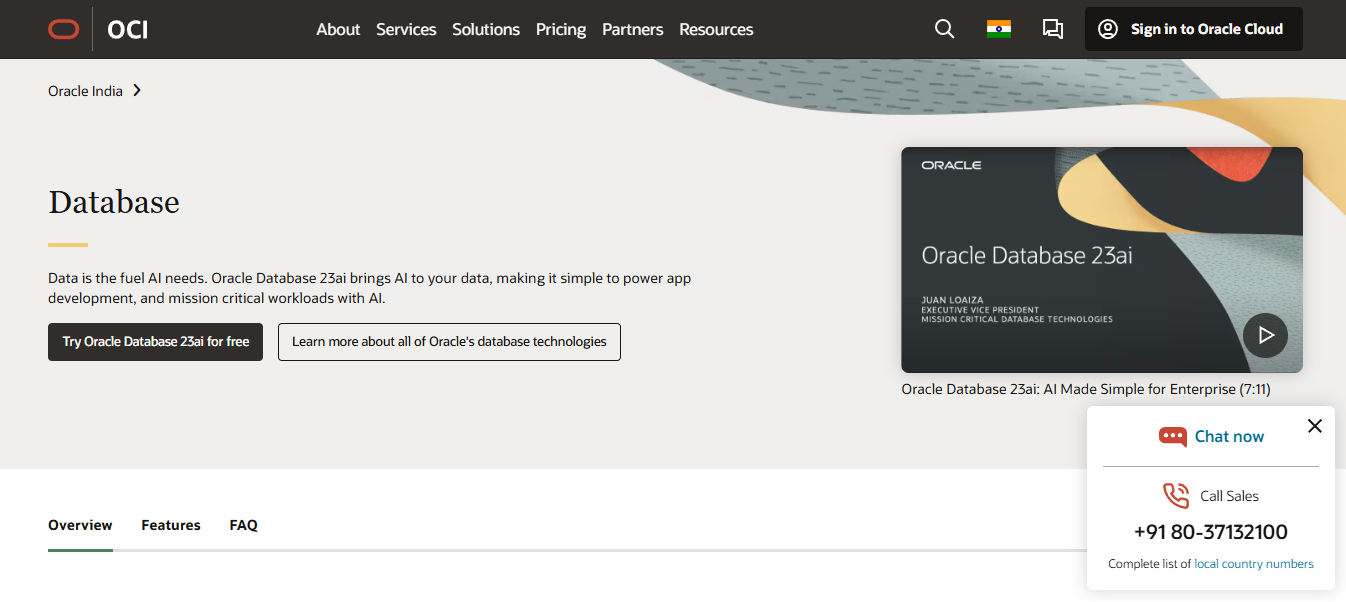
Task: Close the Chat now popup
Action: tap(1314, 426)
